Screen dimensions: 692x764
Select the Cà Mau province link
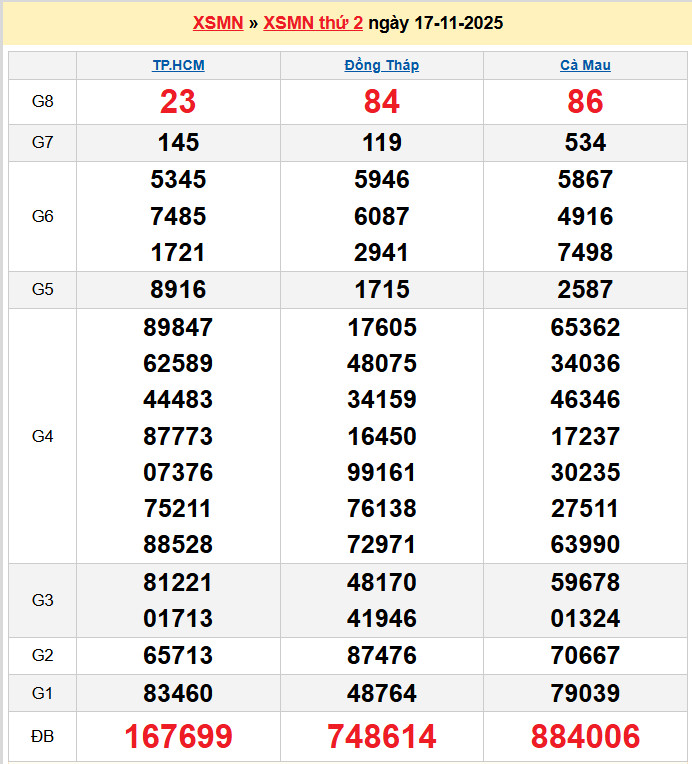(585, 66)
